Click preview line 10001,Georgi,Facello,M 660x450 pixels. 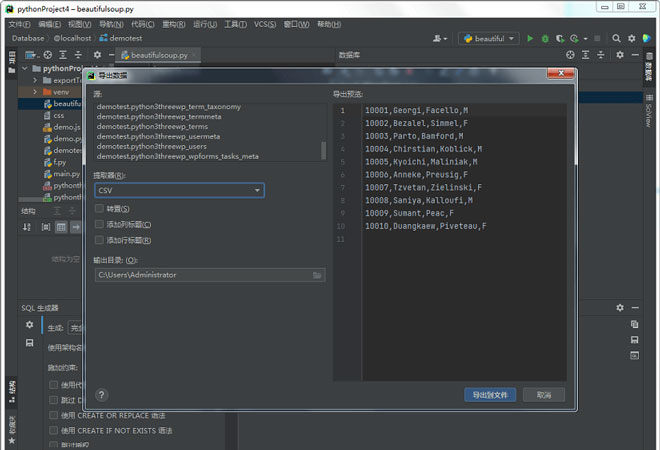pyautogui.click(x=416, y=110)
